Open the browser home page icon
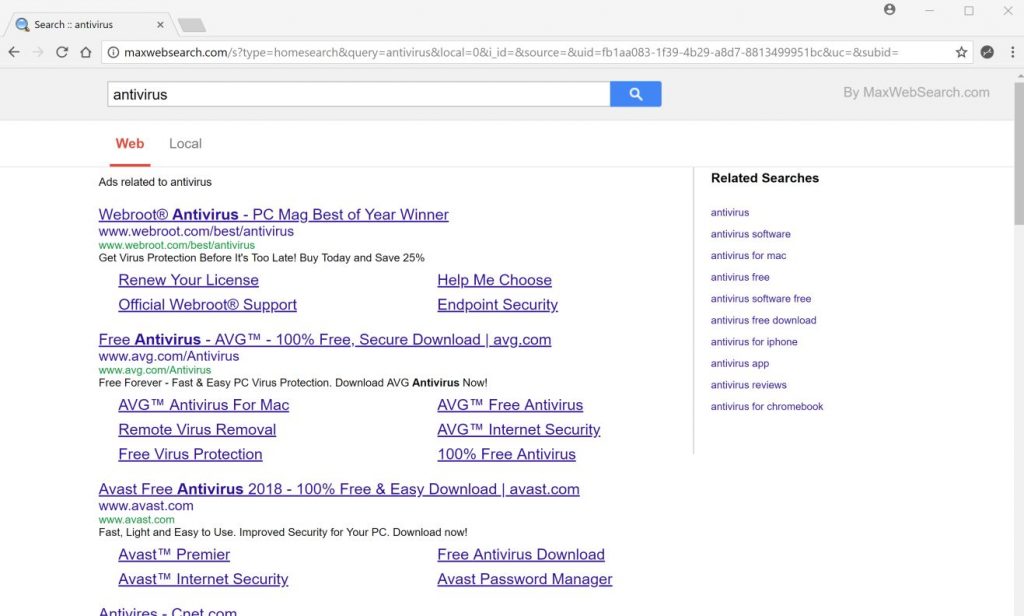The width and height of the screenshot is (1024, 616). coord(86,52)
